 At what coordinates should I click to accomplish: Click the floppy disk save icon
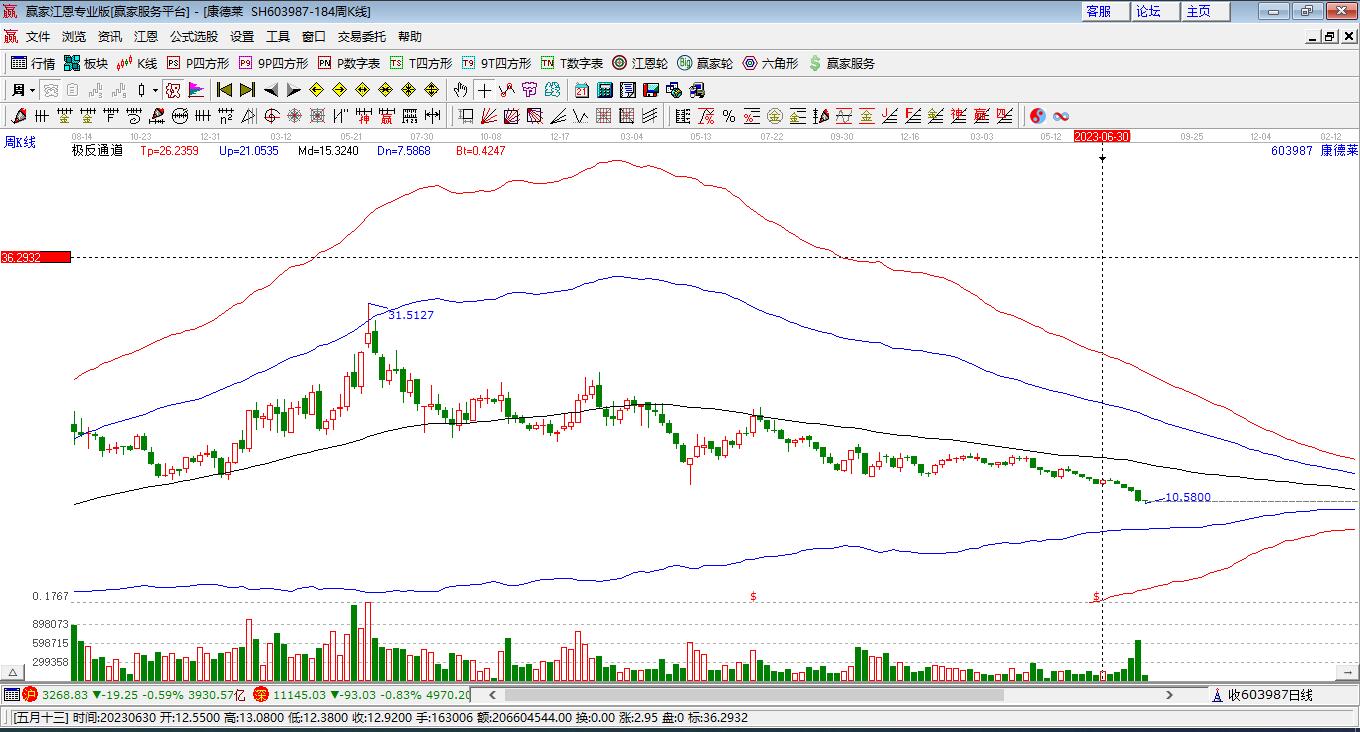651,90
